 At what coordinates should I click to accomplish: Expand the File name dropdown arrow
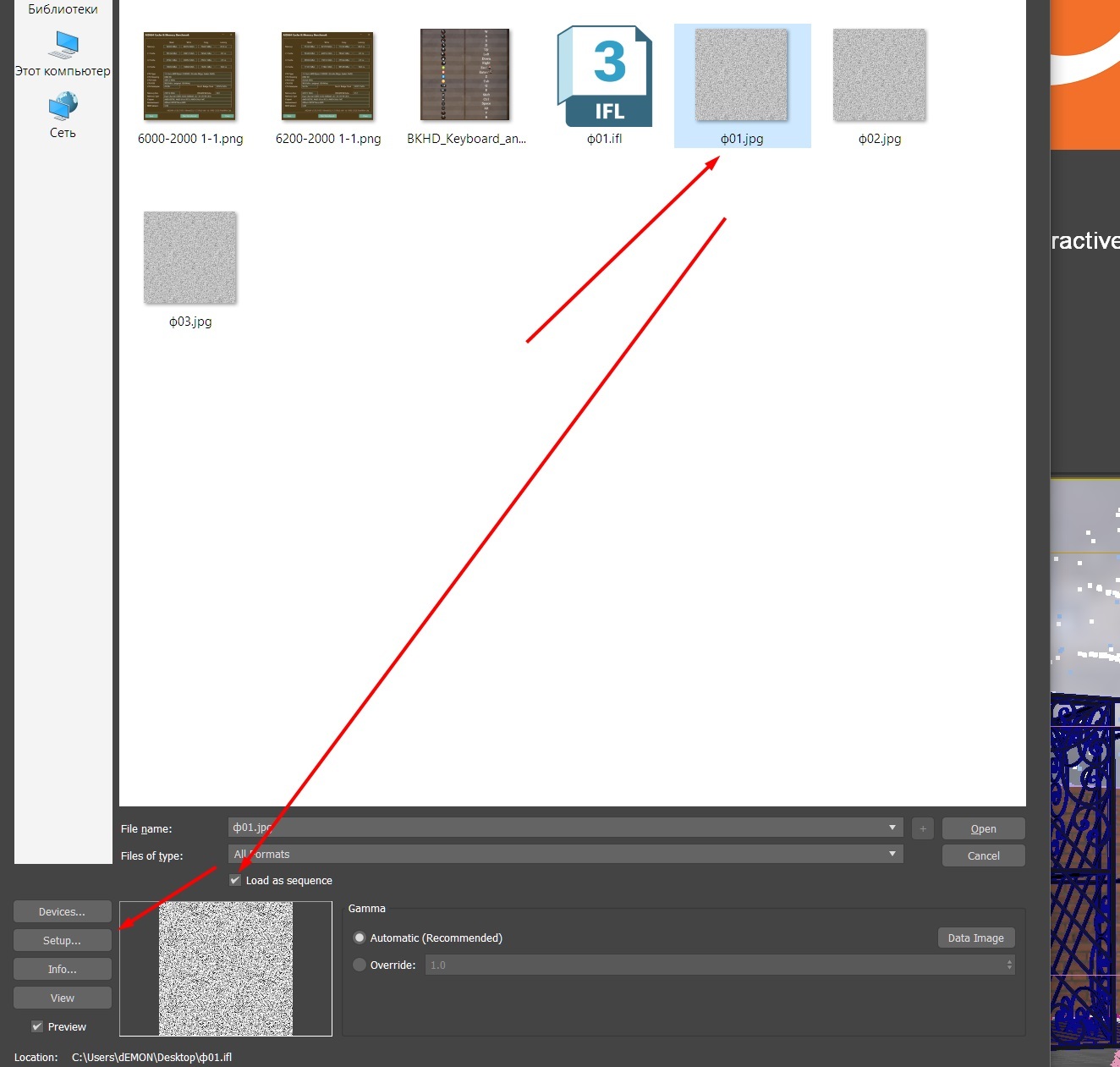coord(892,828)
